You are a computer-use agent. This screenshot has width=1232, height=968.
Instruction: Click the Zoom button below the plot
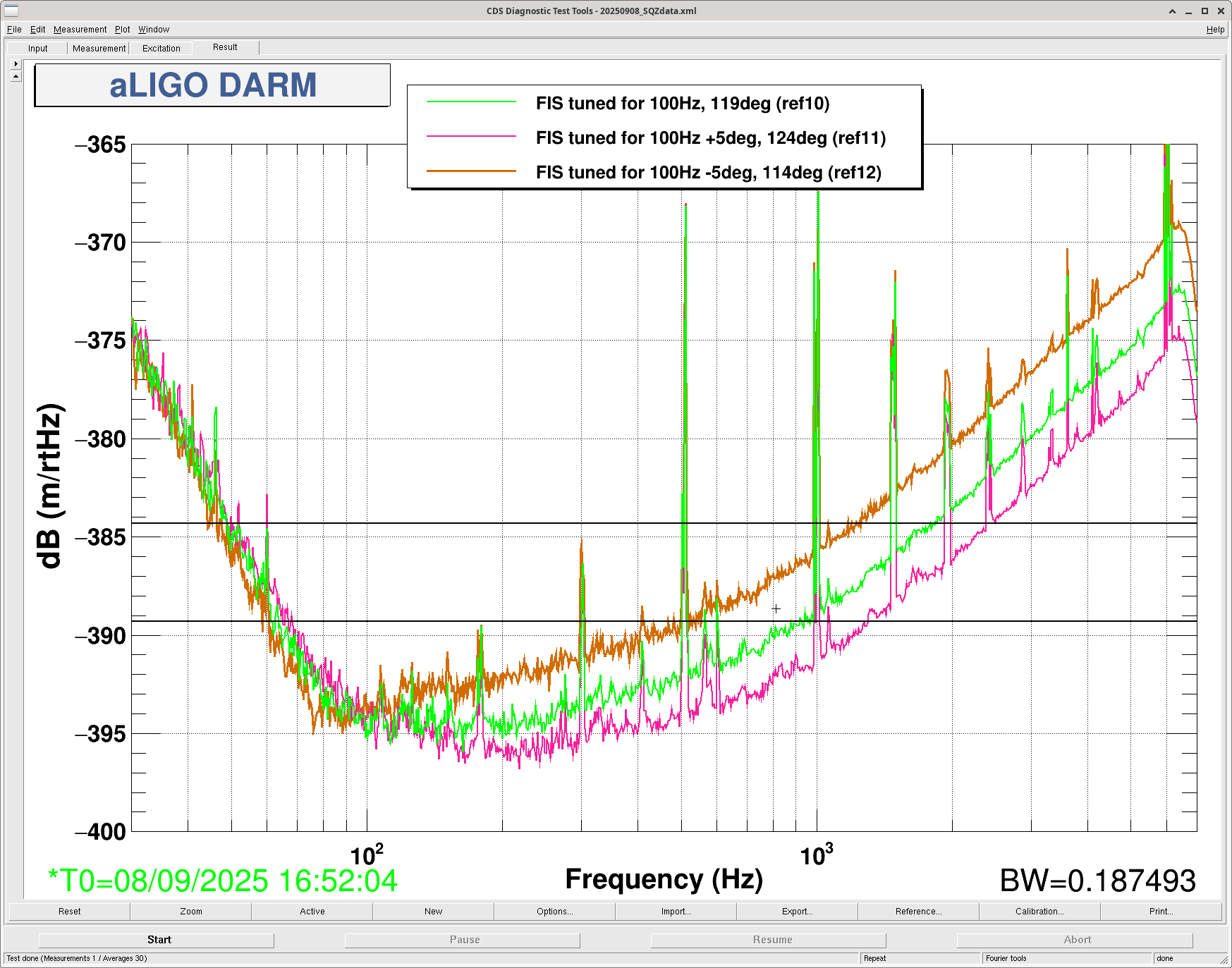[x=190, y=912]
